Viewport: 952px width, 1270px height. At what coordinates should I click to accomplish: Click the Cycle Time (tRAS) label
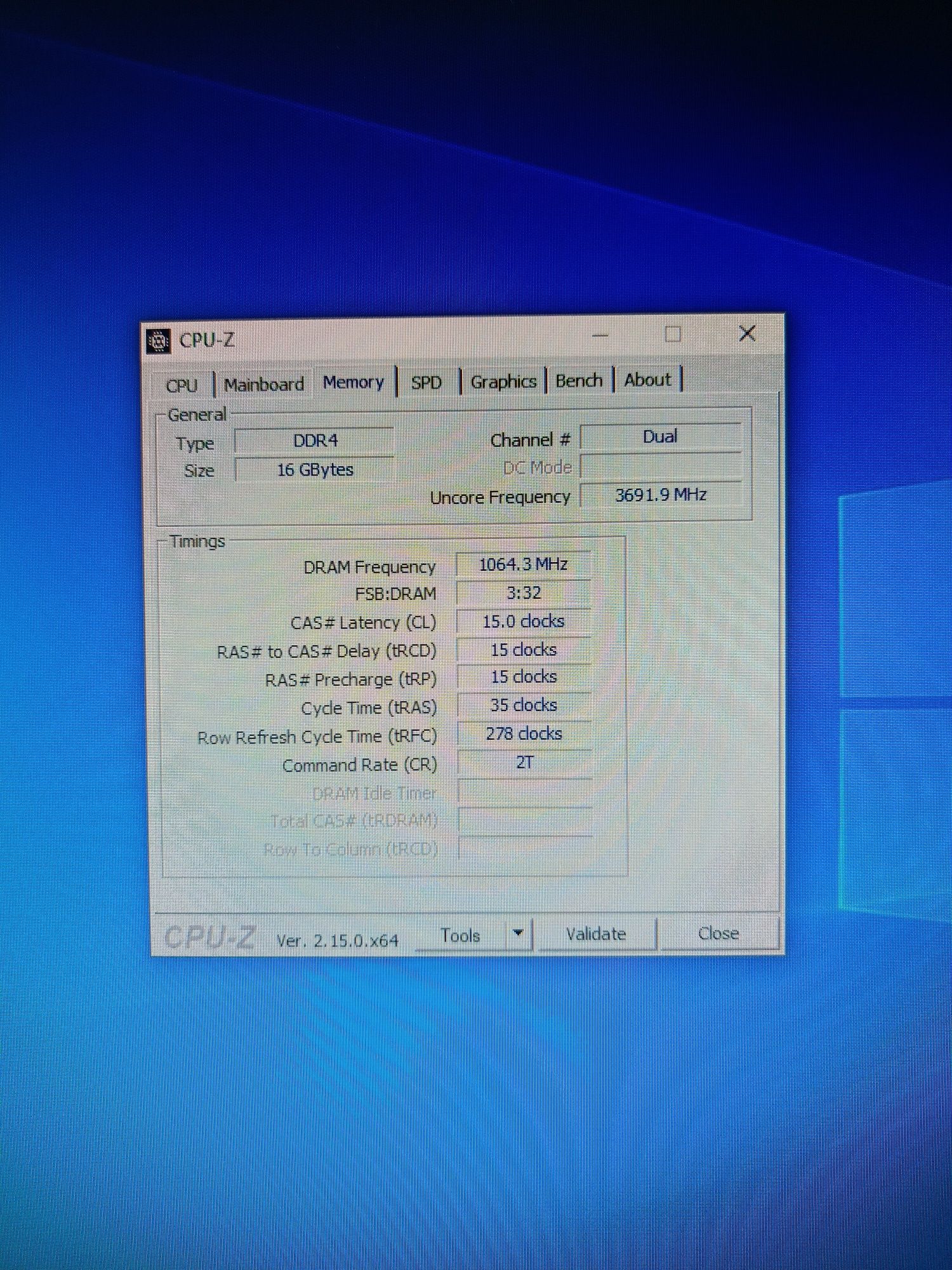[x=369, y=708]
